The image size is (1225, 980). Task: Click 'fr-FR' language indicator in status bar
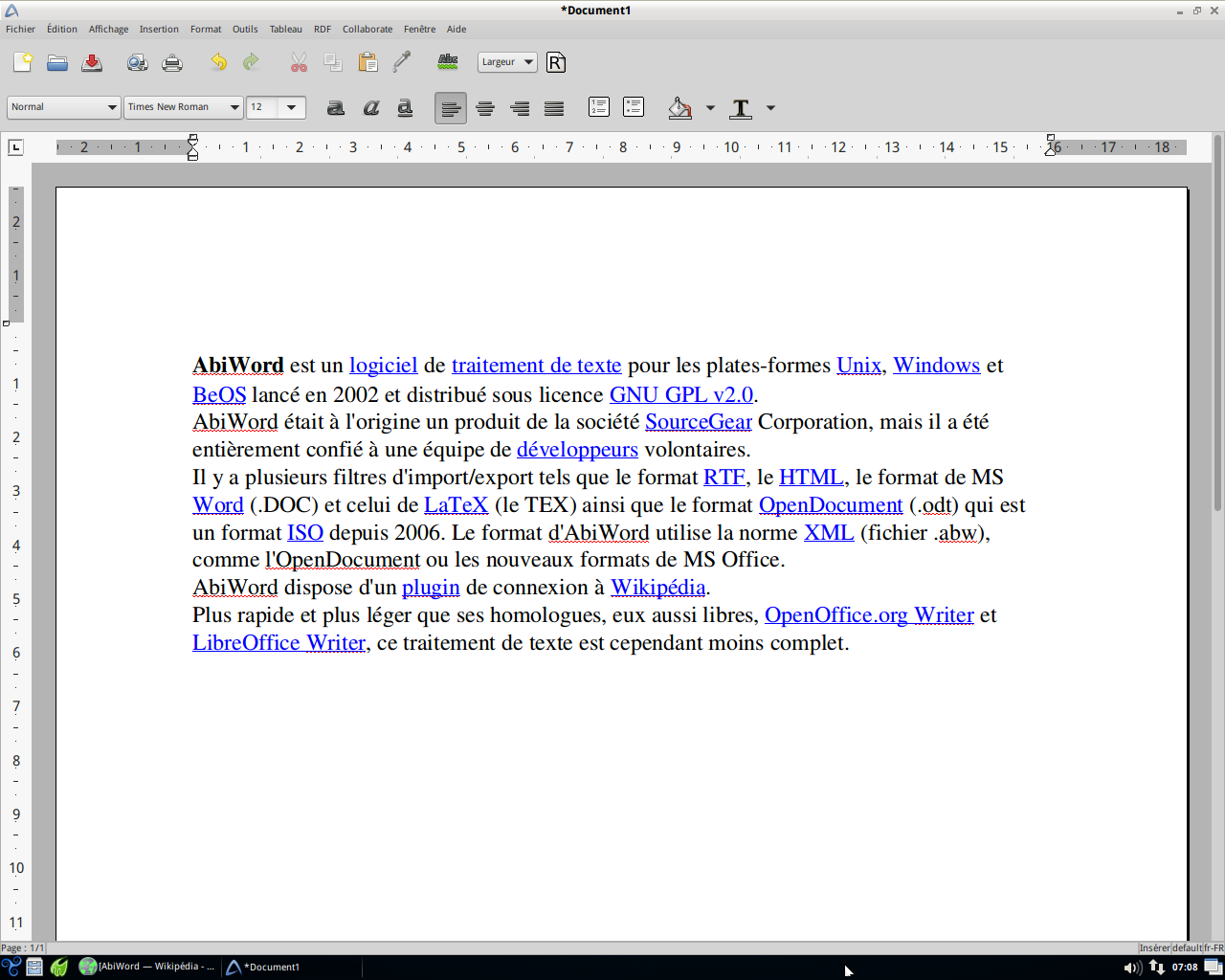(x=1214, y=947)
